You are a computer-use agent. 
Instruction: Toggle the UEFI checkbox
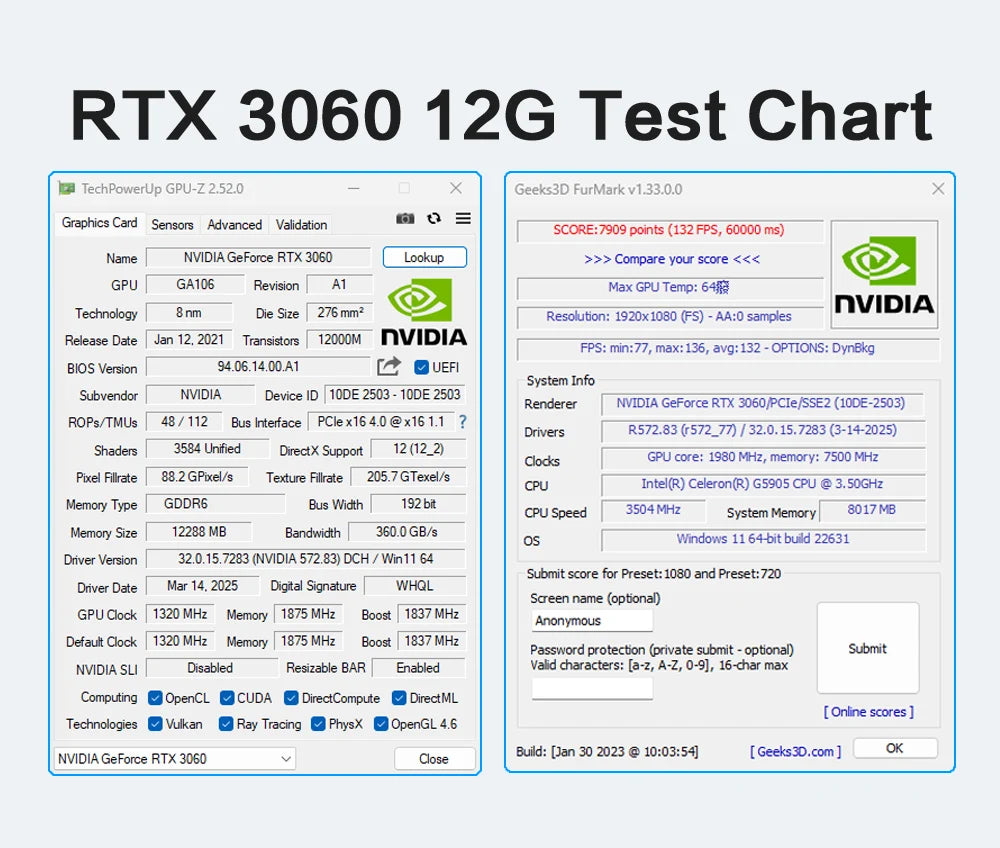[421, 367]
